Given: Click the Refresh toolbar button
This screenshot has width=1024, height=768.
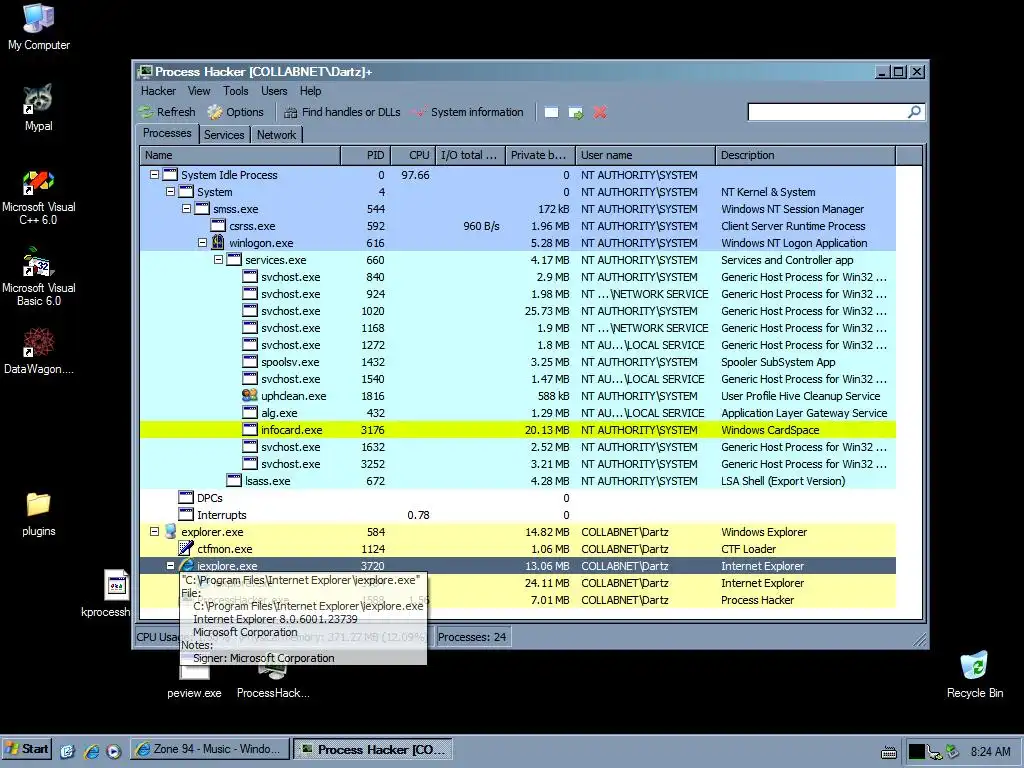Looking at the screenshot, I should 167,112.
